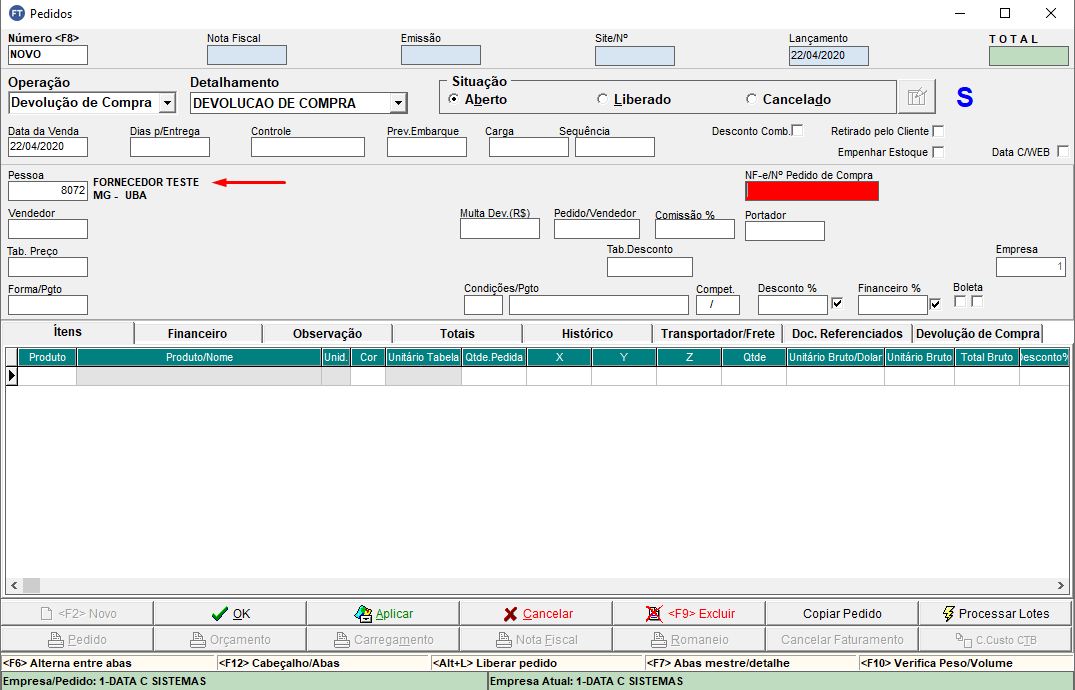Screen dimensions: 1075x690
Task: Click Processar Lotes lightning button
Action: [x=995, y=613]
